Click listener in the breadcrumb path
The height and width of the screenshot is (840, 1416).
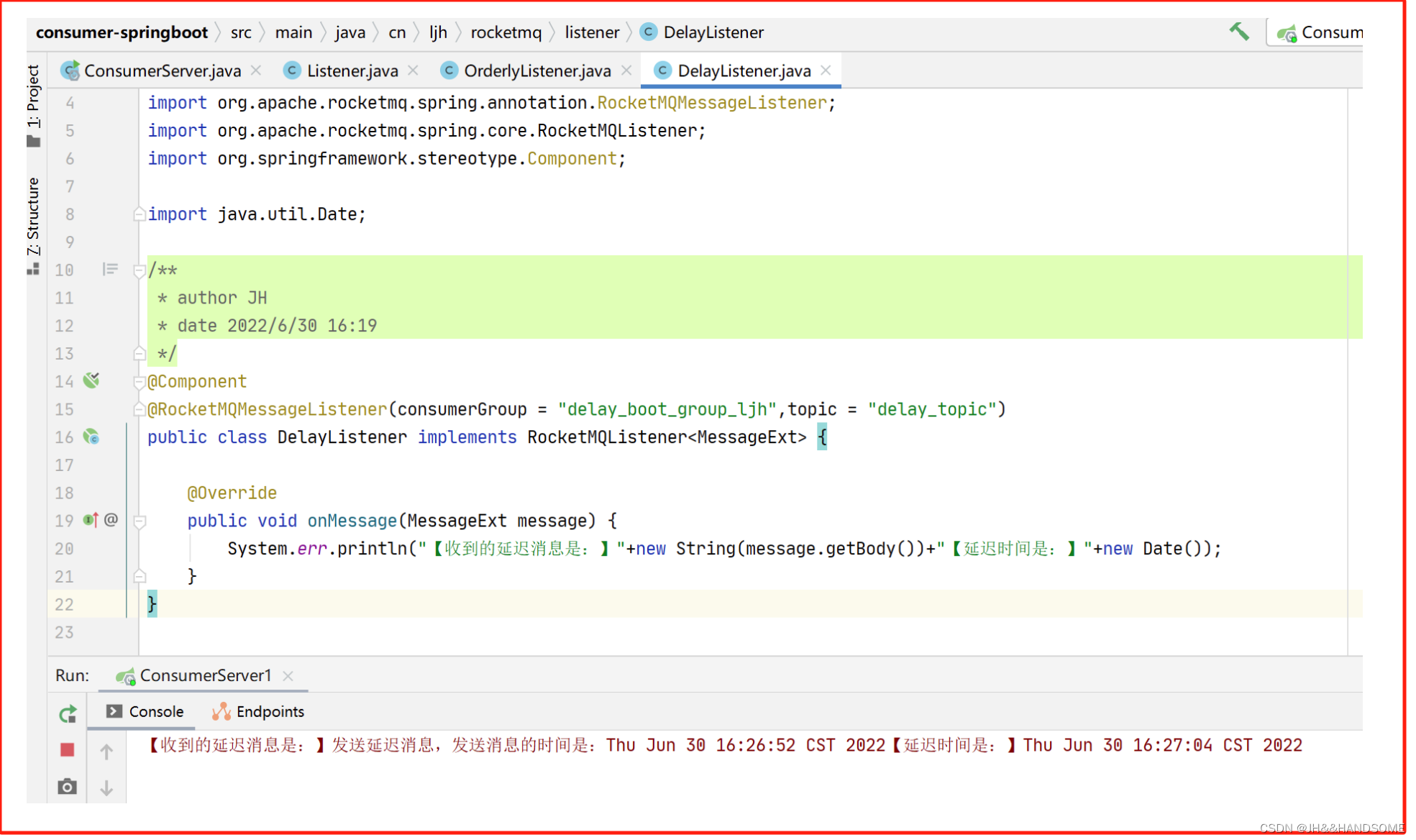(x=592, y=32)
